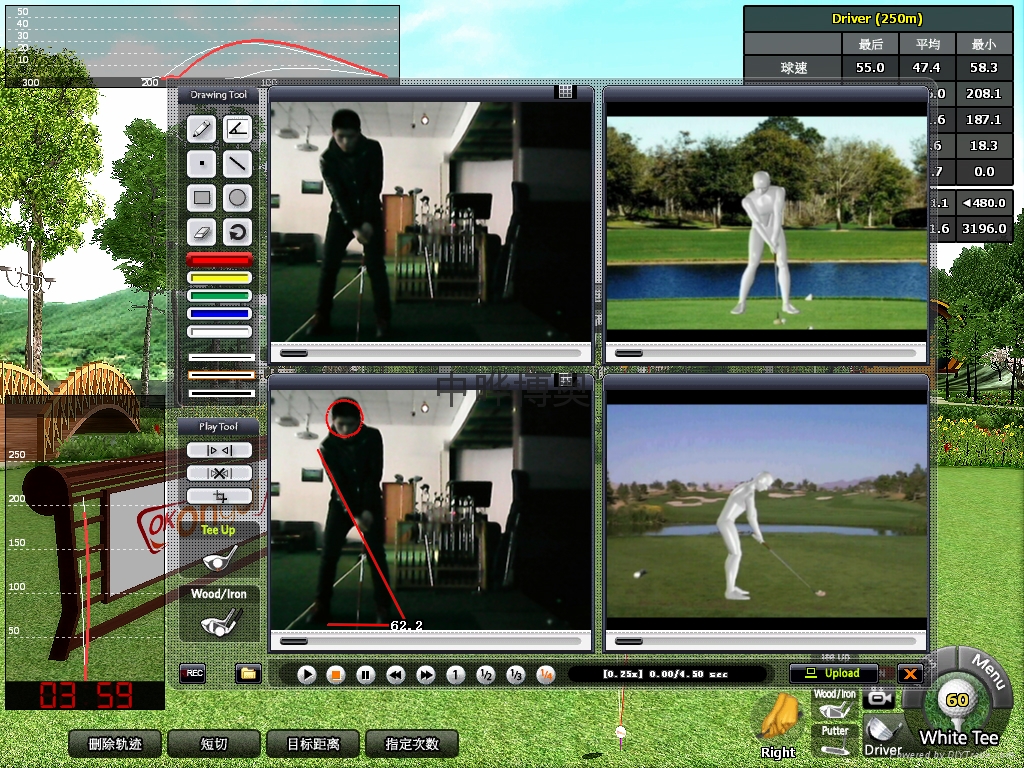Click the 最小 column header
This screenshot has height=768, width=1024.
[984, 44]
